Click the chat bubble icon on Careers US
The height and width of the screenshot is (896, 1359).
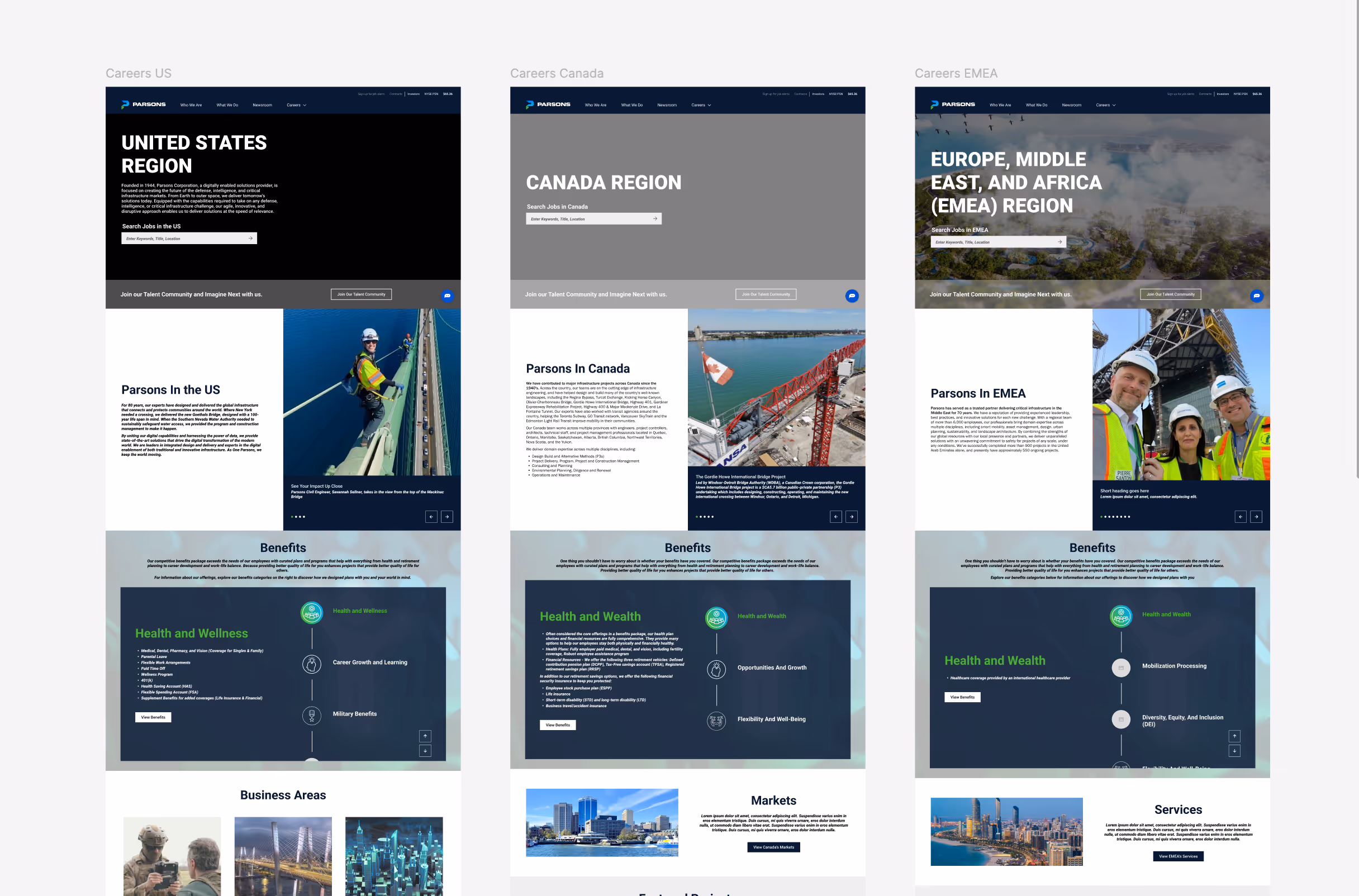pyautogui.click(x=448, y=296)
